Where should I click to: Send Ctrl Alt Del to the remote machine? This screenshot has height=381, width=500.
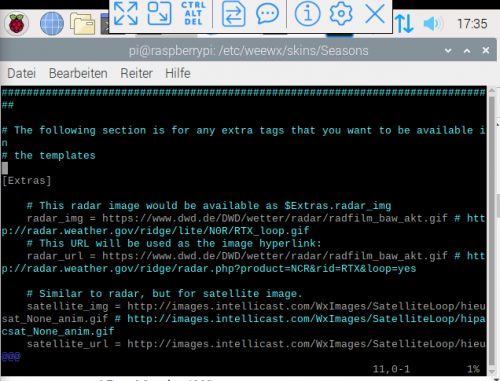[193, 13]
